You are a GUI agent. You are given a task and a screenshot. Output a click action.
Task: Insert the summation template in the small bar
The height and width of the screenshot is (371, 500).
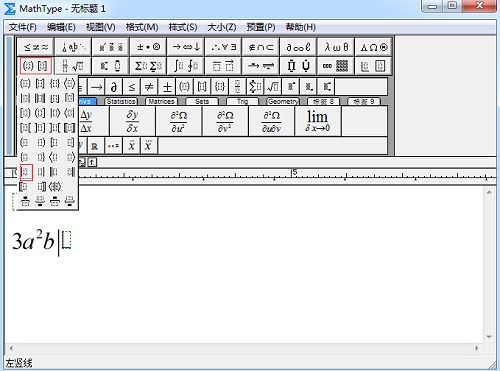pyautogui.click(x=255, y=87)
